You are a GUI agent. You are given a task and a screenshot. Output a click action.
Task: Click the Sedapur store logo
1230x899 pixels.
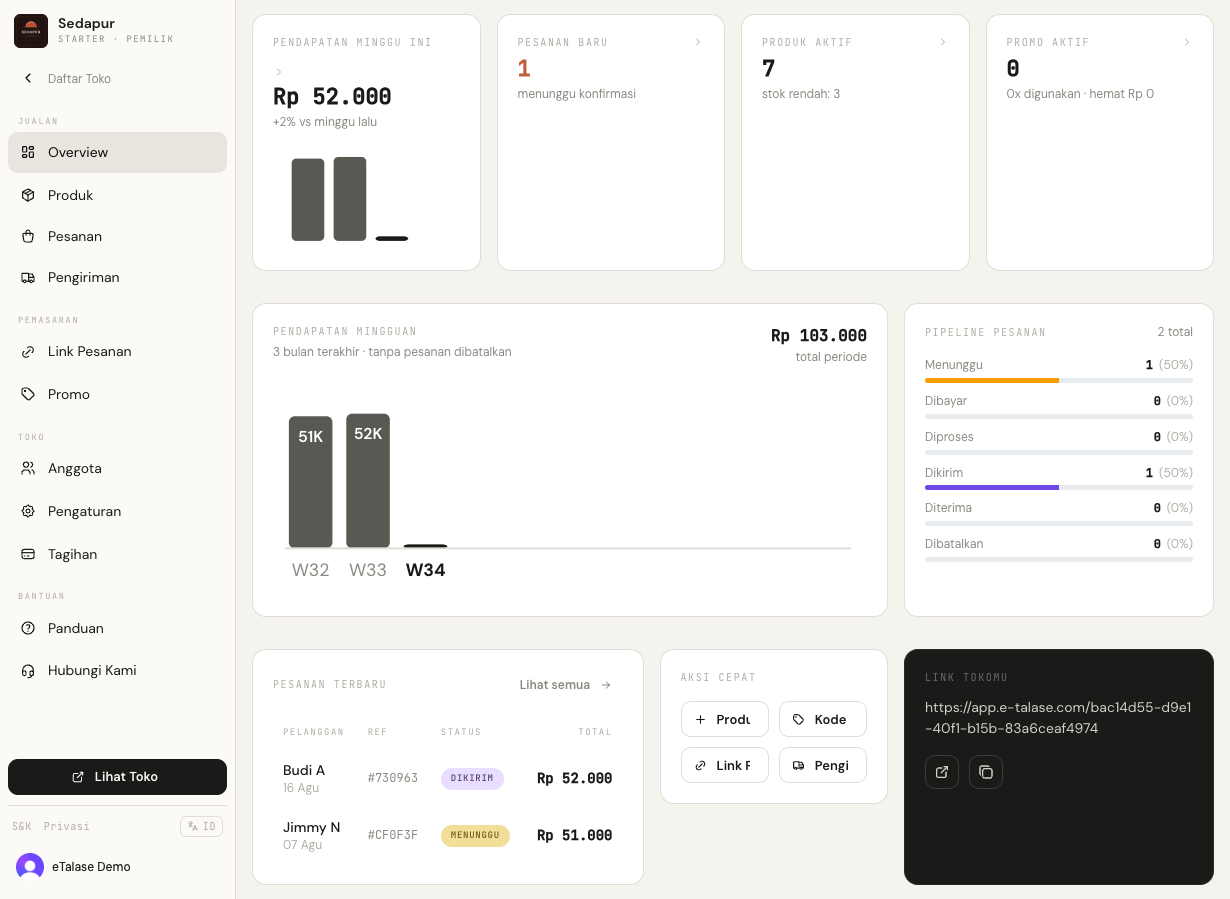pos(31,31)
